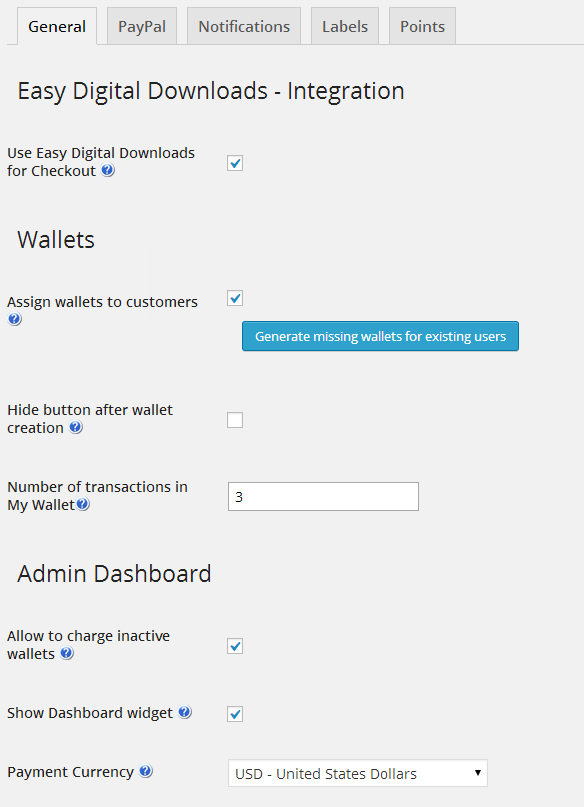The width and height of the screenshot is (584, 807).
Task: Click help icon for inactive wallets option
Action: click(x=67, y=653)
